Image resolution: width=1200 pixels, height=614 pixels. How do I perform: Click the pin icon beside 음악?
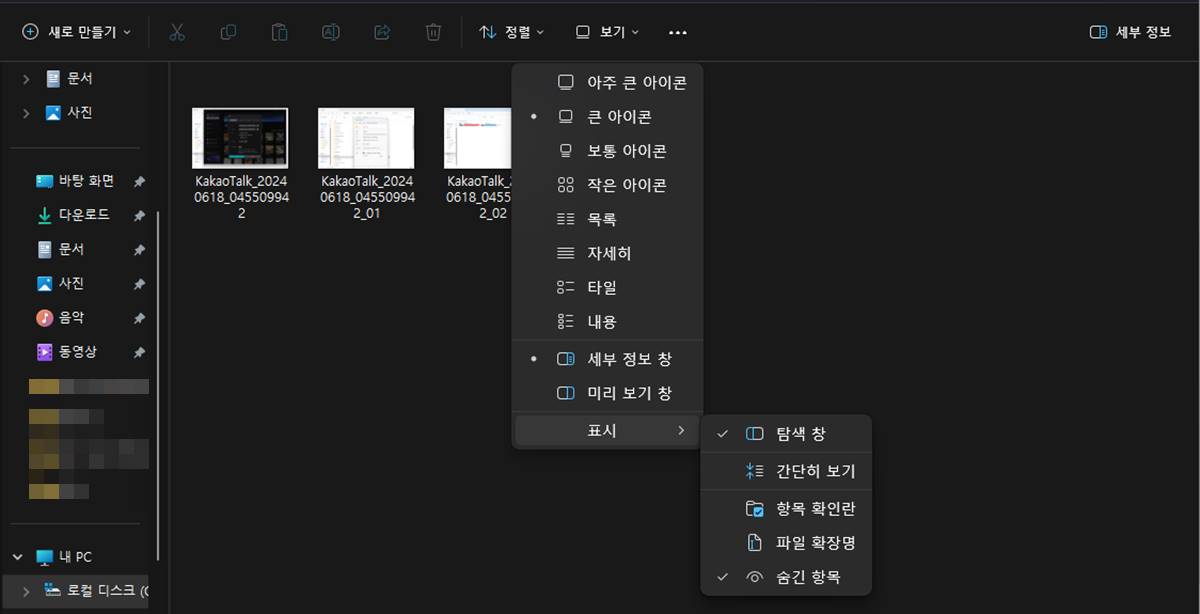[x=139, y=318]
